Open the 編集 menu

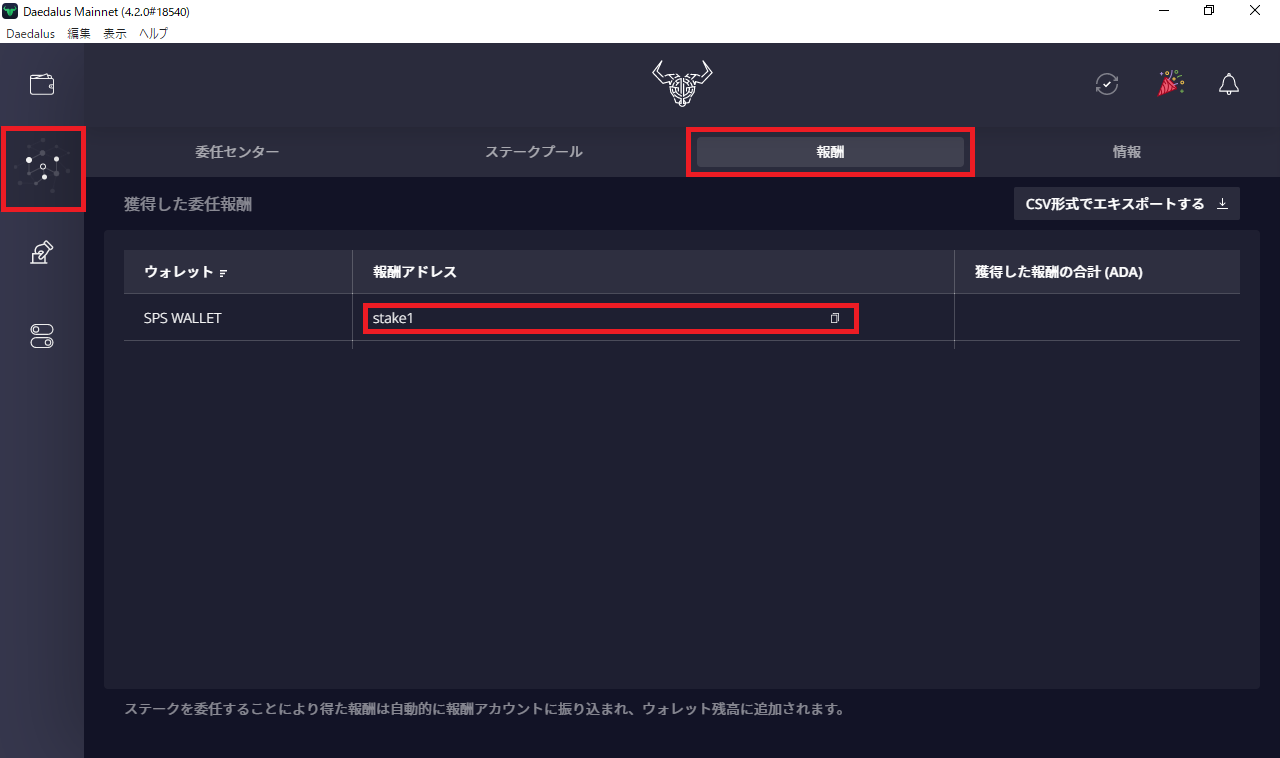[79, 33]
